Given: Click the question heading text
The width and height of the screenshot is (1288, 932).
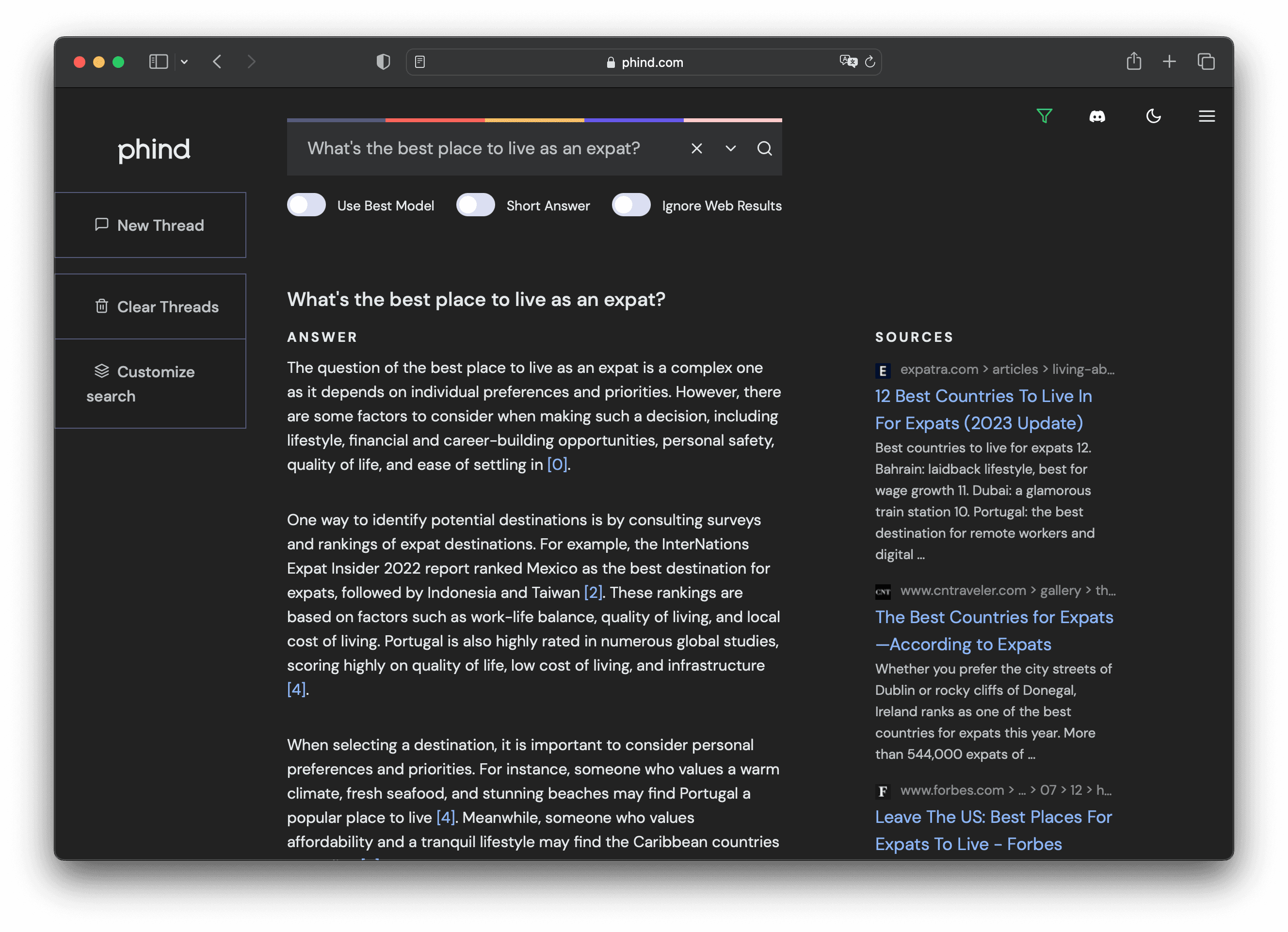Looking at the screenshot, I should [x=476, y=299].
